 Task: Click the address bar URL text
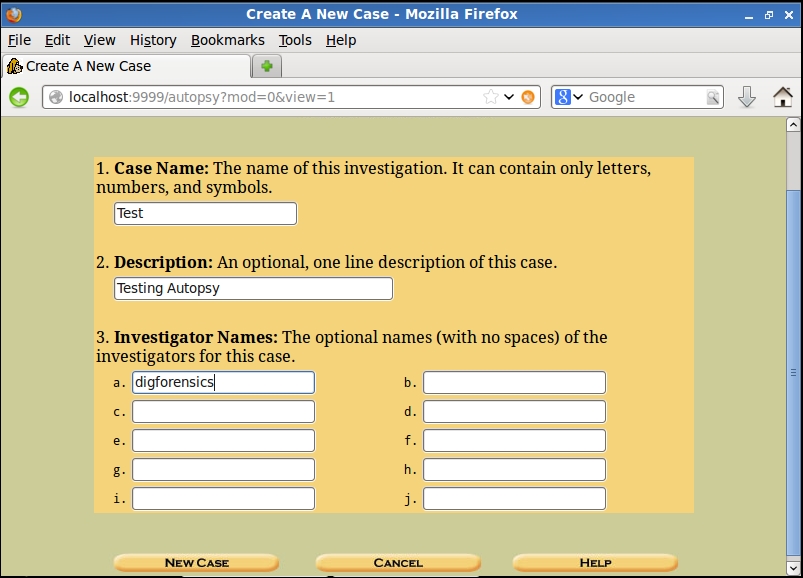pos(202,97)
